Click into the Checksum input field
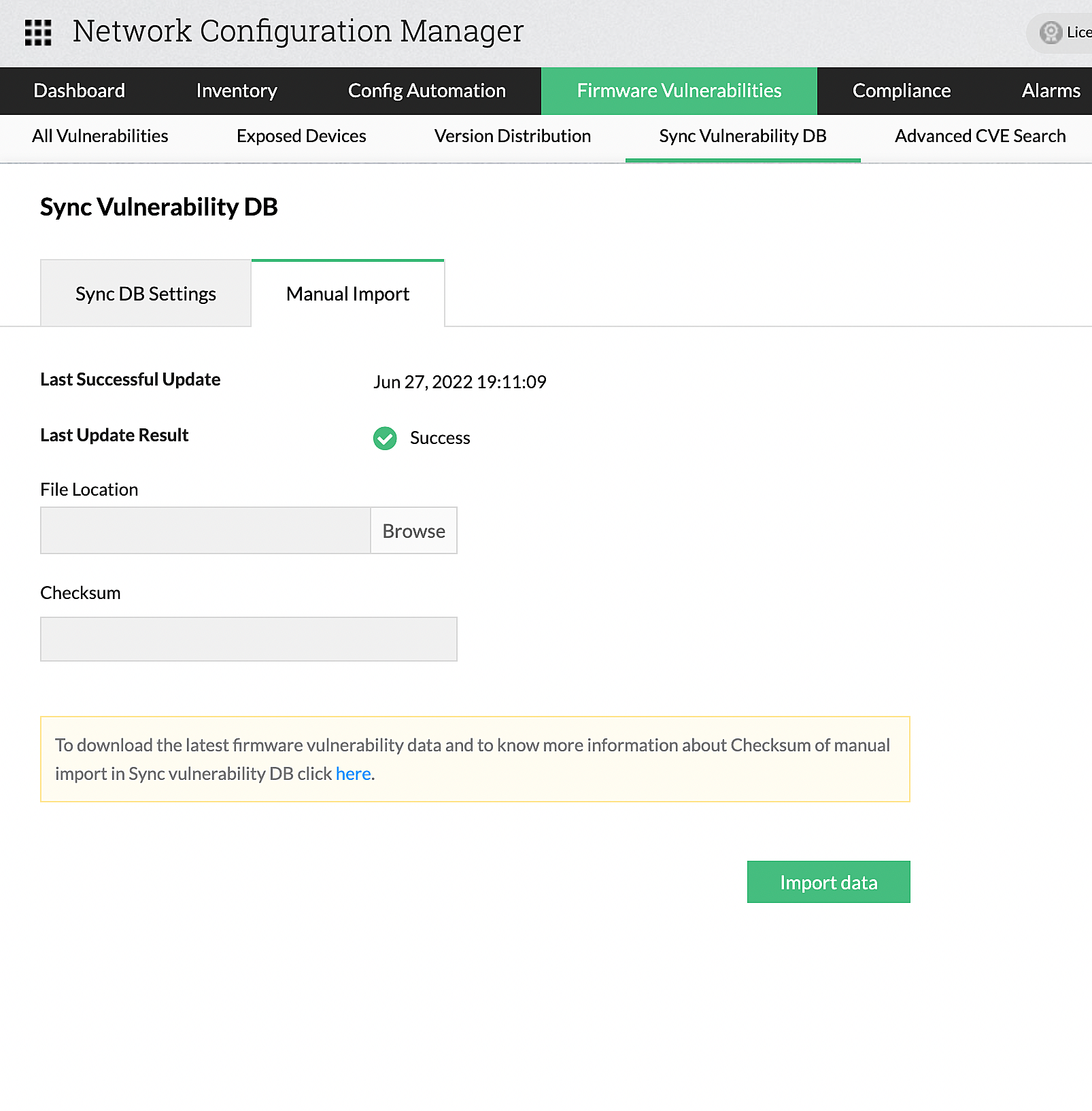Viewport: 1092px width, 1111px height. pos(249,639)
